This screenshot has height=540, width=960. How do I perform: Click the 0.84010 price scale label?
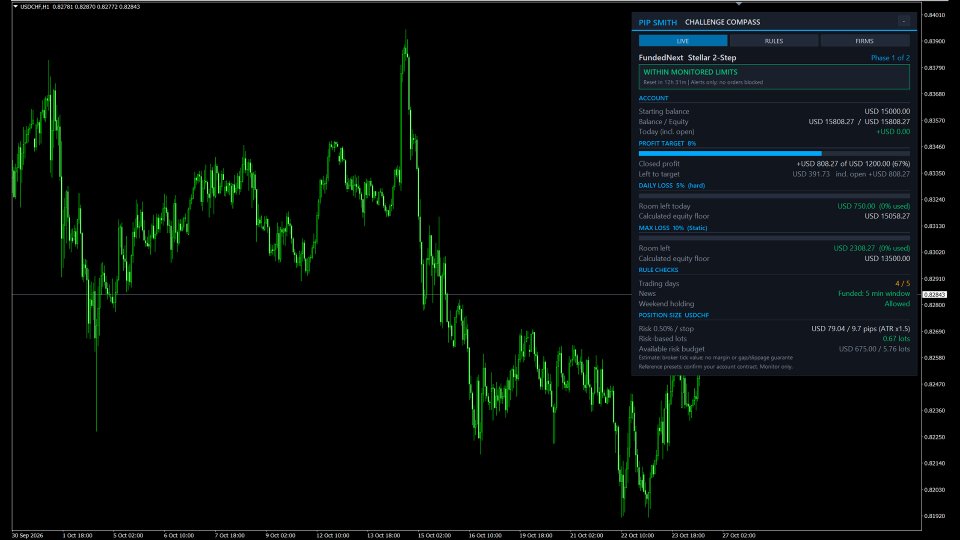click(x=934, y=15)
